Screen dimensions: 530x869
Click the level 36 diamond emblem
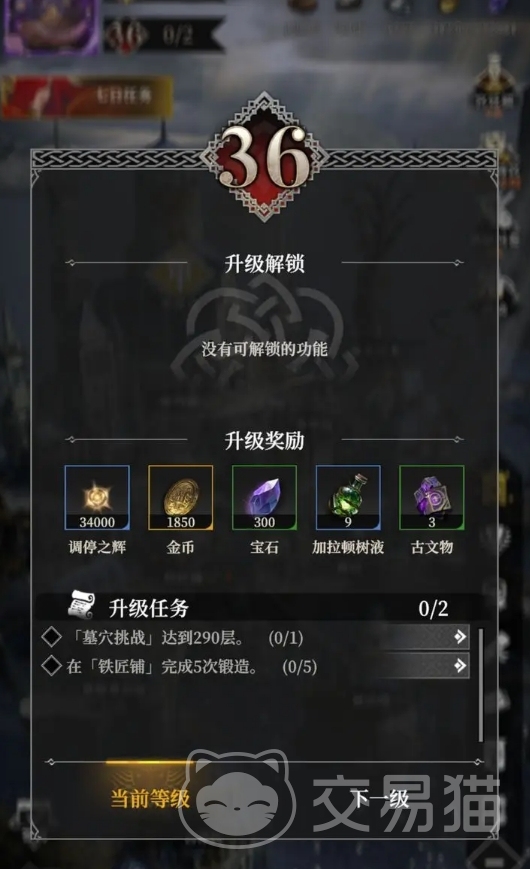pyautogui.click(x=264, y=157)
